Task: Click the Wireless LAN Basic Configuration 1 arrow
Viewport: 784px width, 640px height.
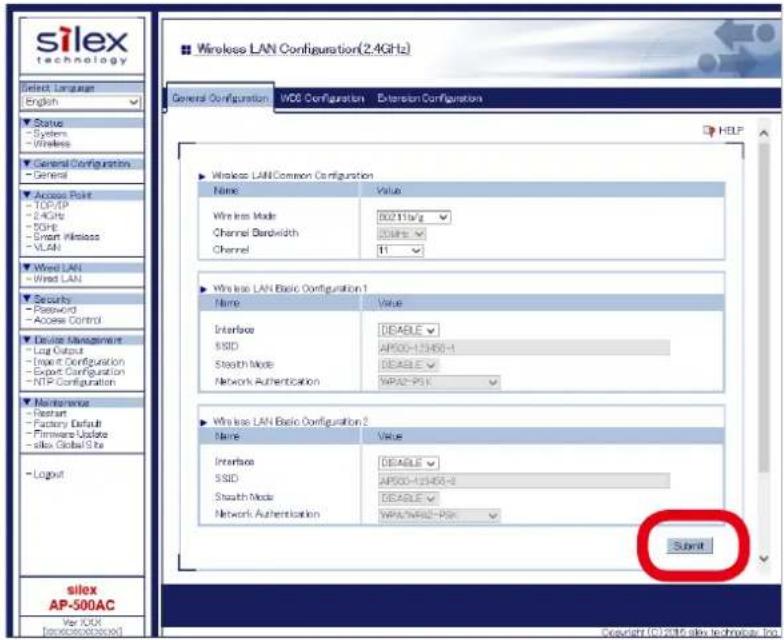Action: coord(202,289)
